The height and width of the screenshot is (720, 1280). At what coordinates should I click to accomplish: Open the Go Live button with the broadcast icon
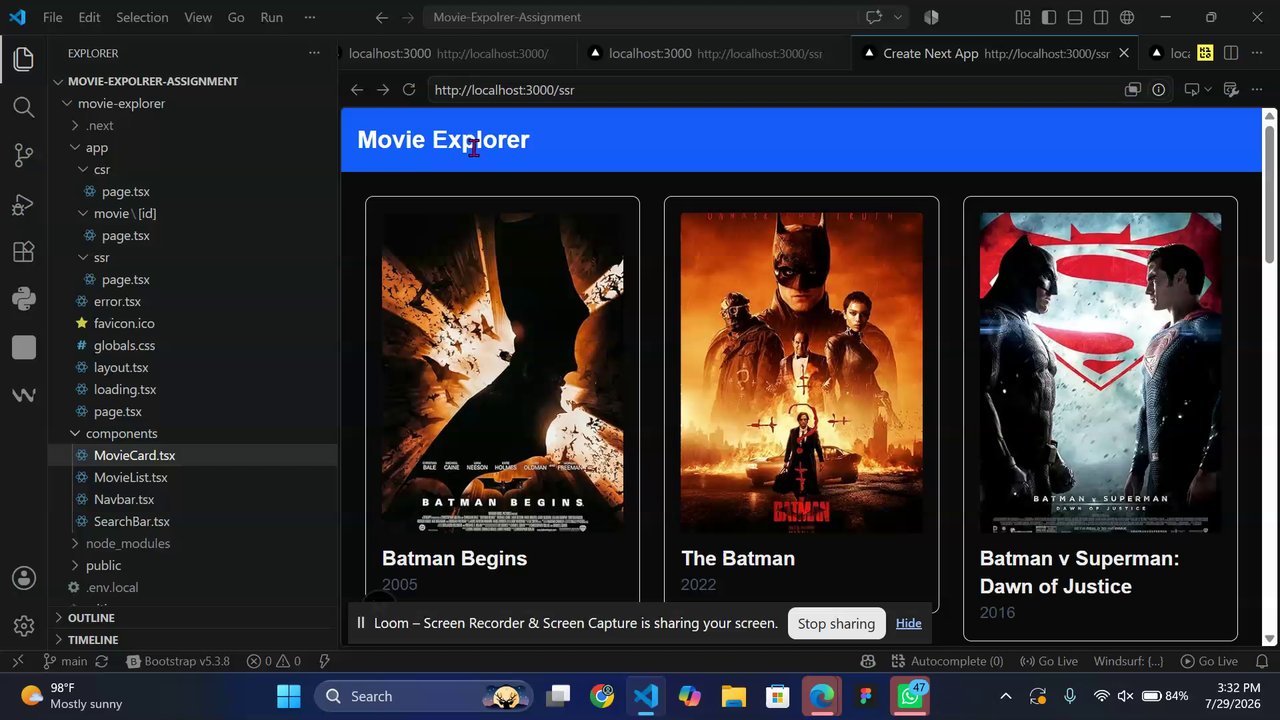pyautogui.click(x=1049, y=661)
